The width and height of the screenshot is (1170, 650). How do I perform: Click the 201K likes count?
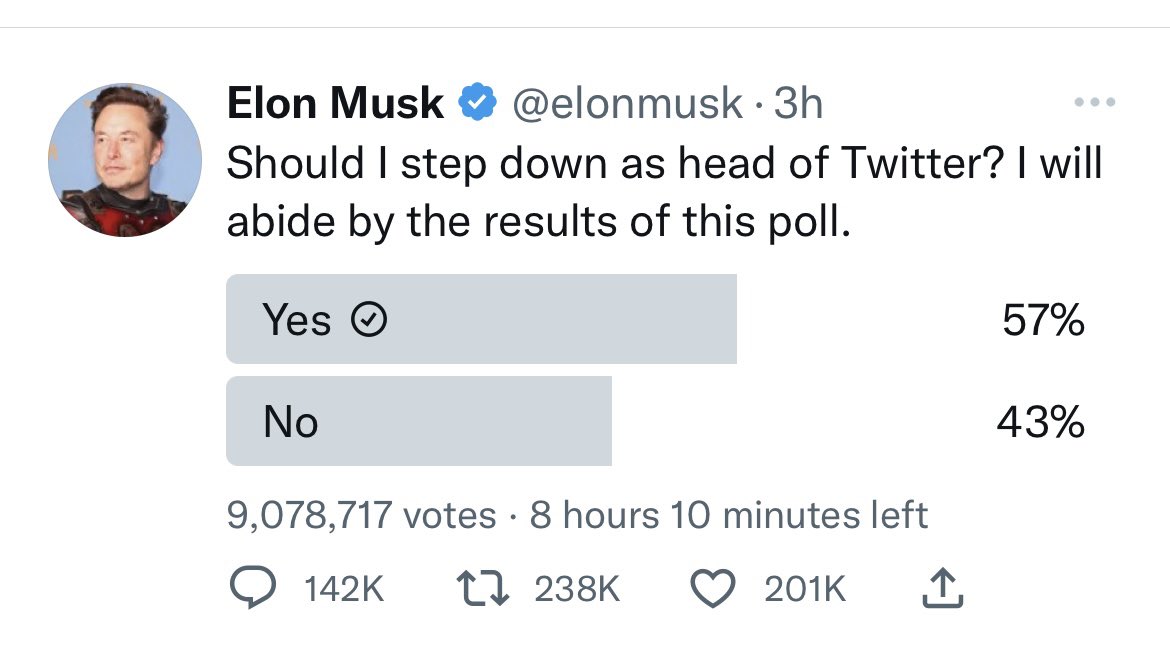coord(804,589)
